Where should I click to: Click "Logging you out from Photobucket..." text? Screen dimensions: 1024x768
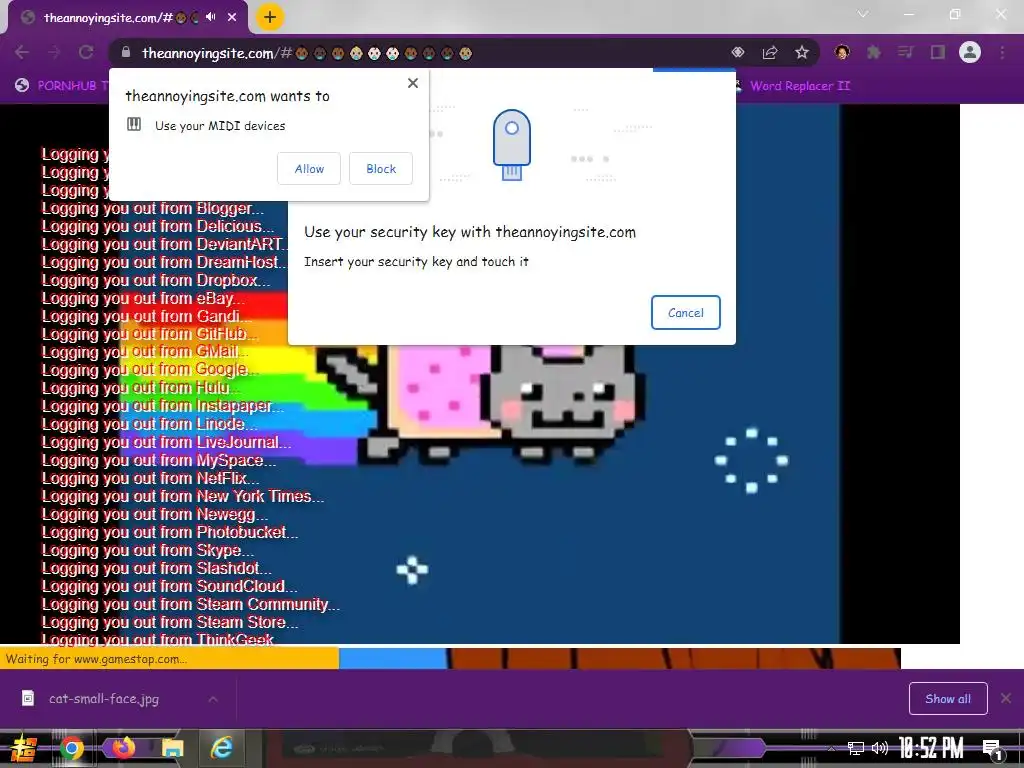[170, 532]
